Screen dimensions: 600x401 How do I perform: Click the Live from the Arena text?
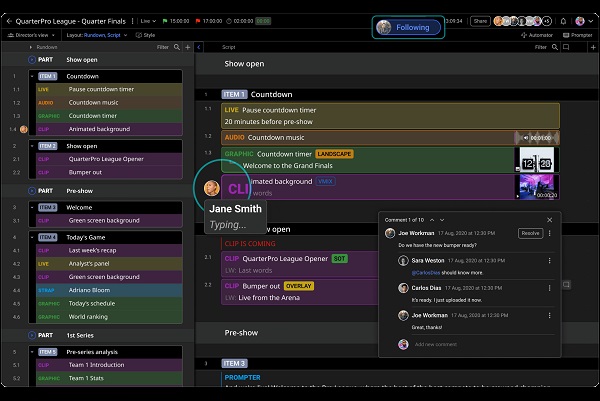point(269,298)
